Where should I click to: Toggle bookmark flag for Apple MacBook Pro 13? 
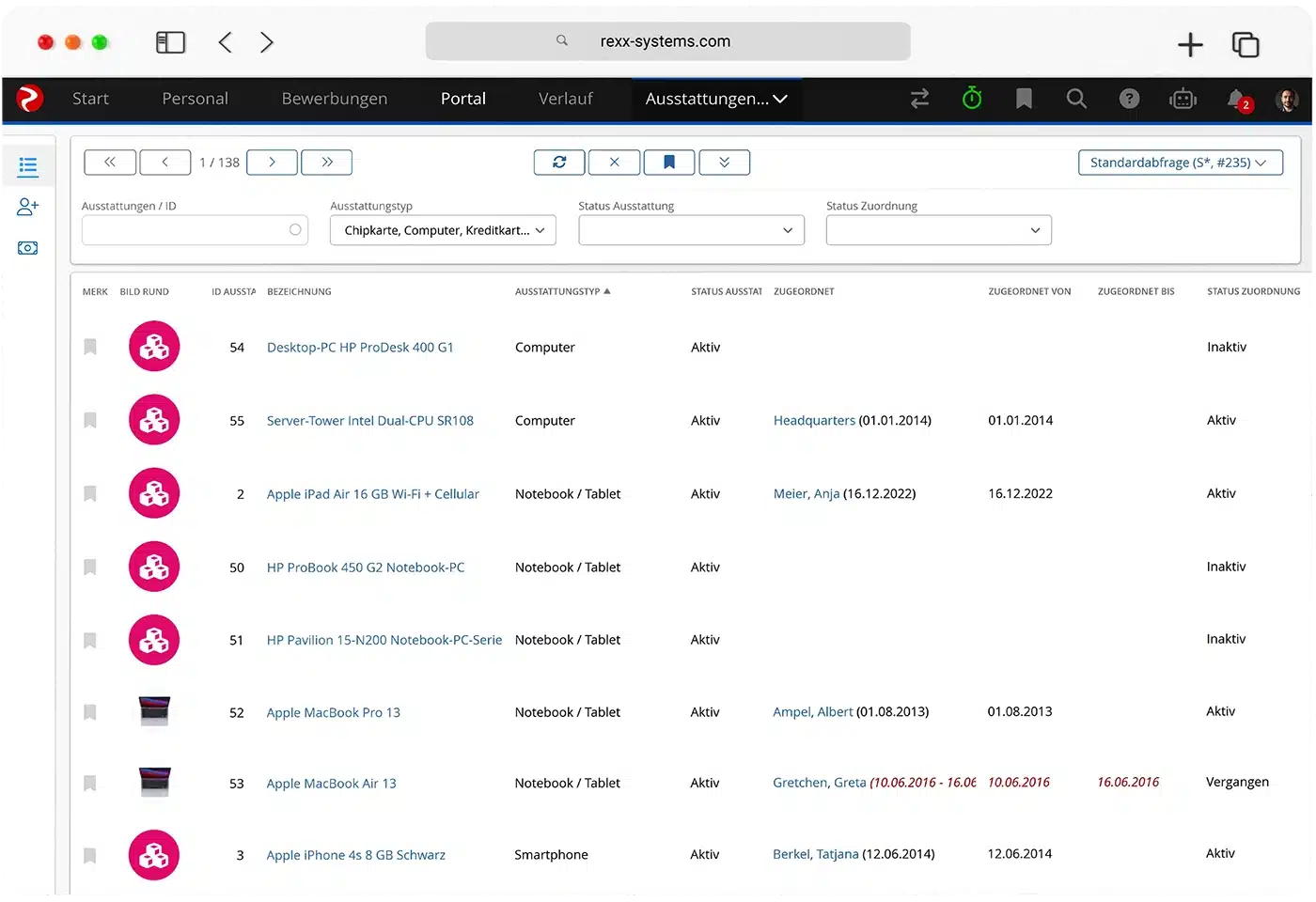pos(90,712)
